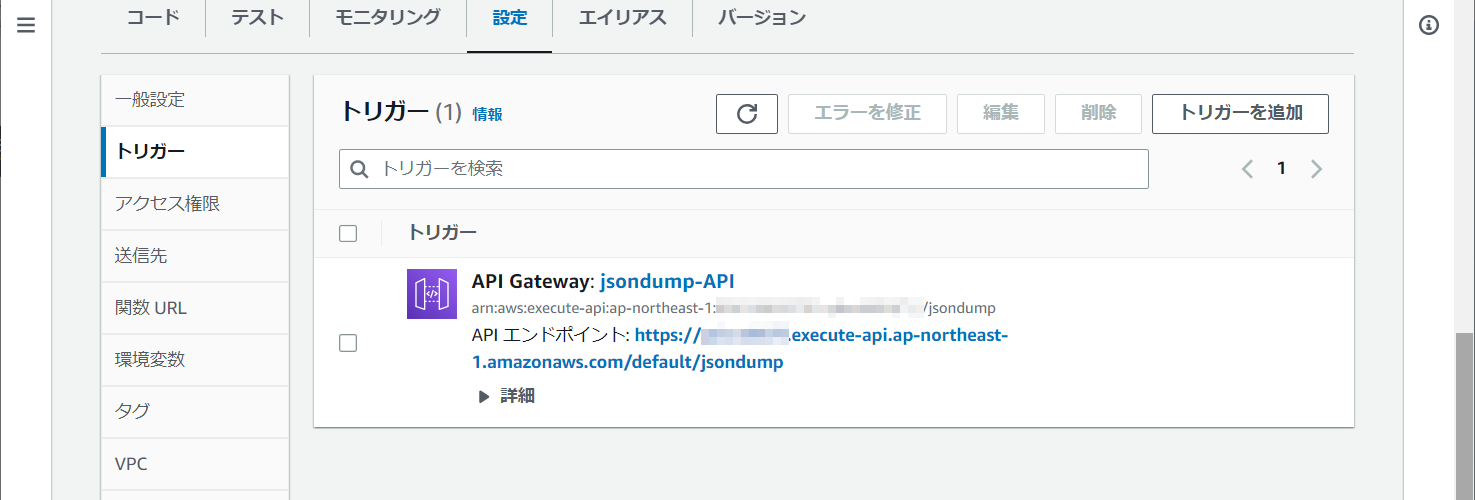Image resolution: width=1475 pixels, height=500 pixels.
Task: Click the API Gateway trigger icon
Action: [x=432, y=294]
